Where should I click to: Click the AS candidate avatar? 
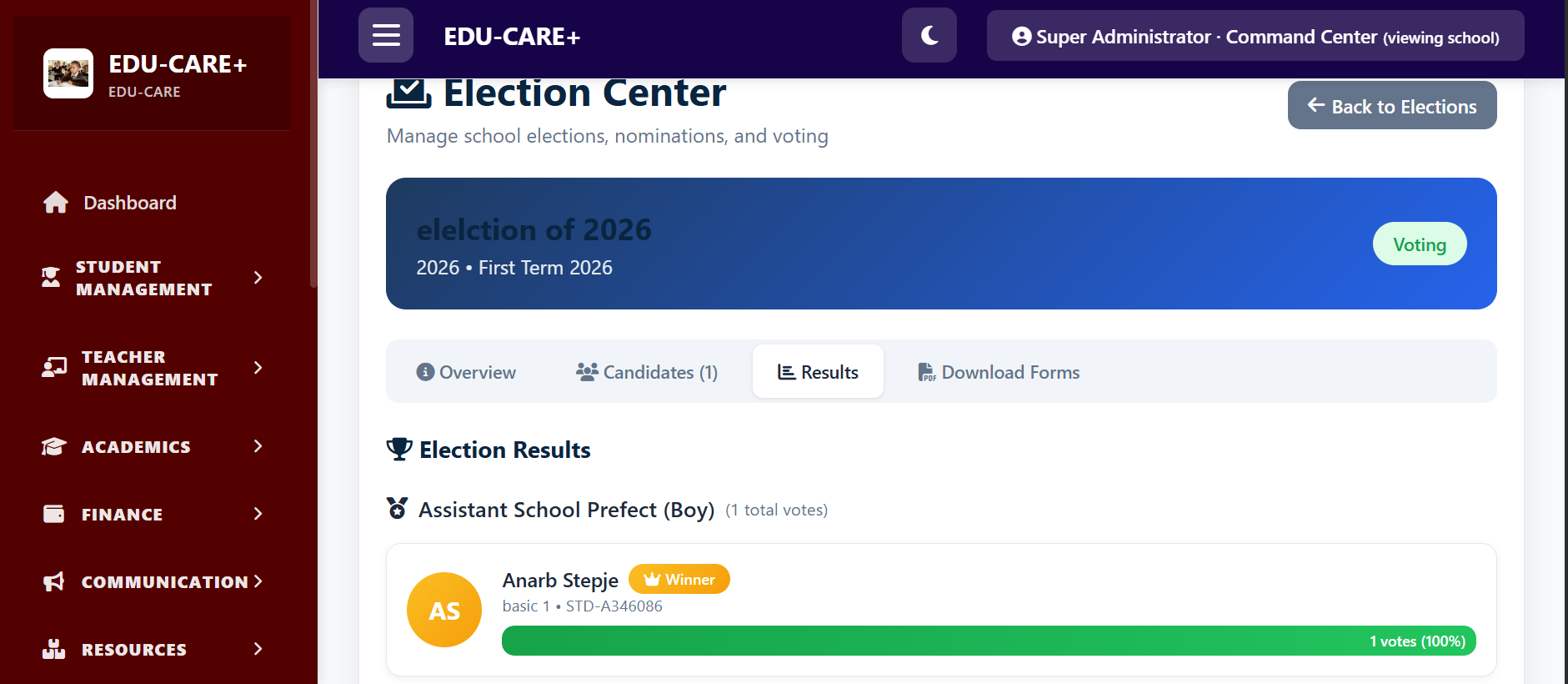(444, 610)
